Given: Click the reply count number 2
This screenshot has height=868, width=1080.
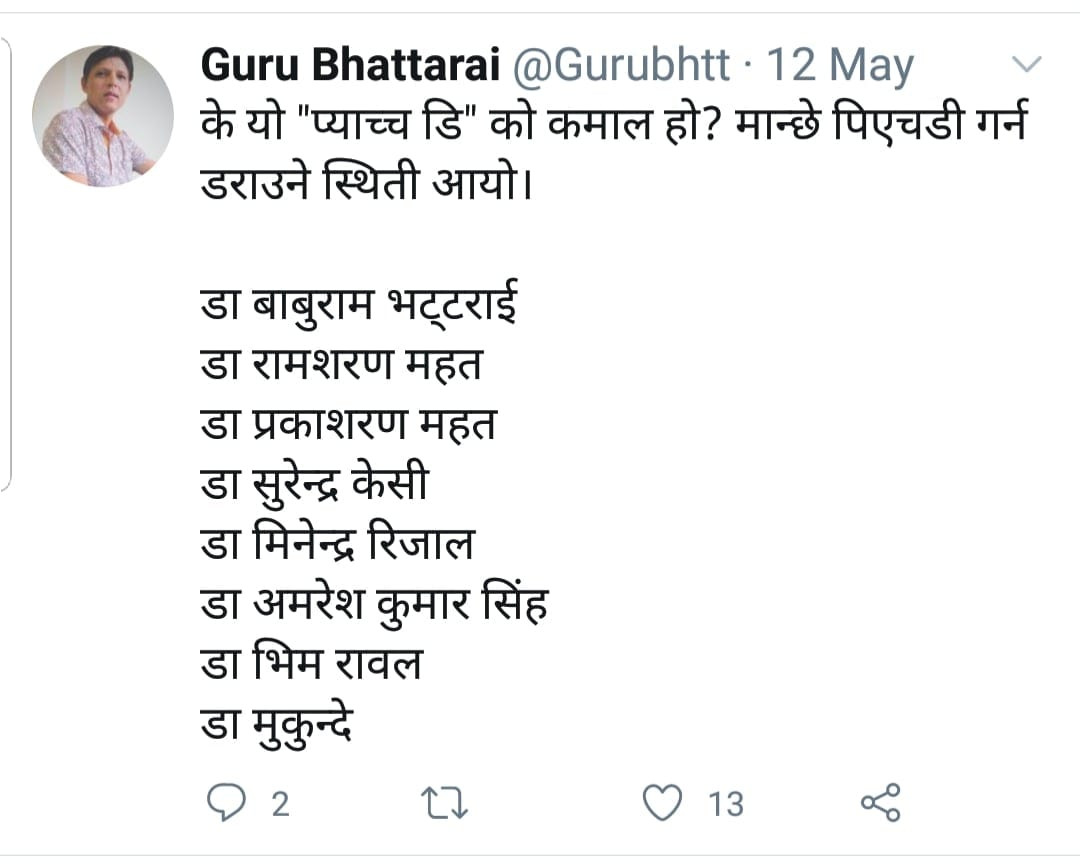Looking at the screenshot, I should pos(281,803).
